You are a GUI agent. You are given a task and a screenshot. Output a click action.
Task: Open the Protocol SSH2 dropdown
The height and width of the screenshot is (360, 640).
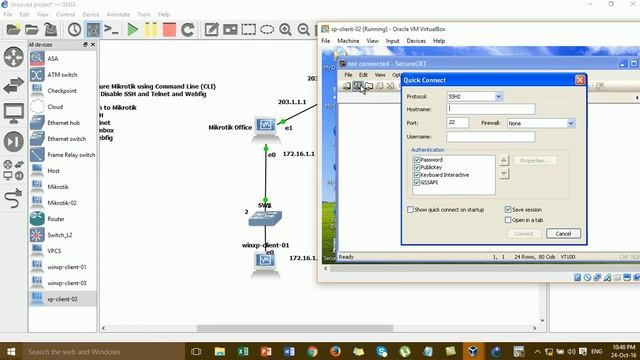point(498,97)
